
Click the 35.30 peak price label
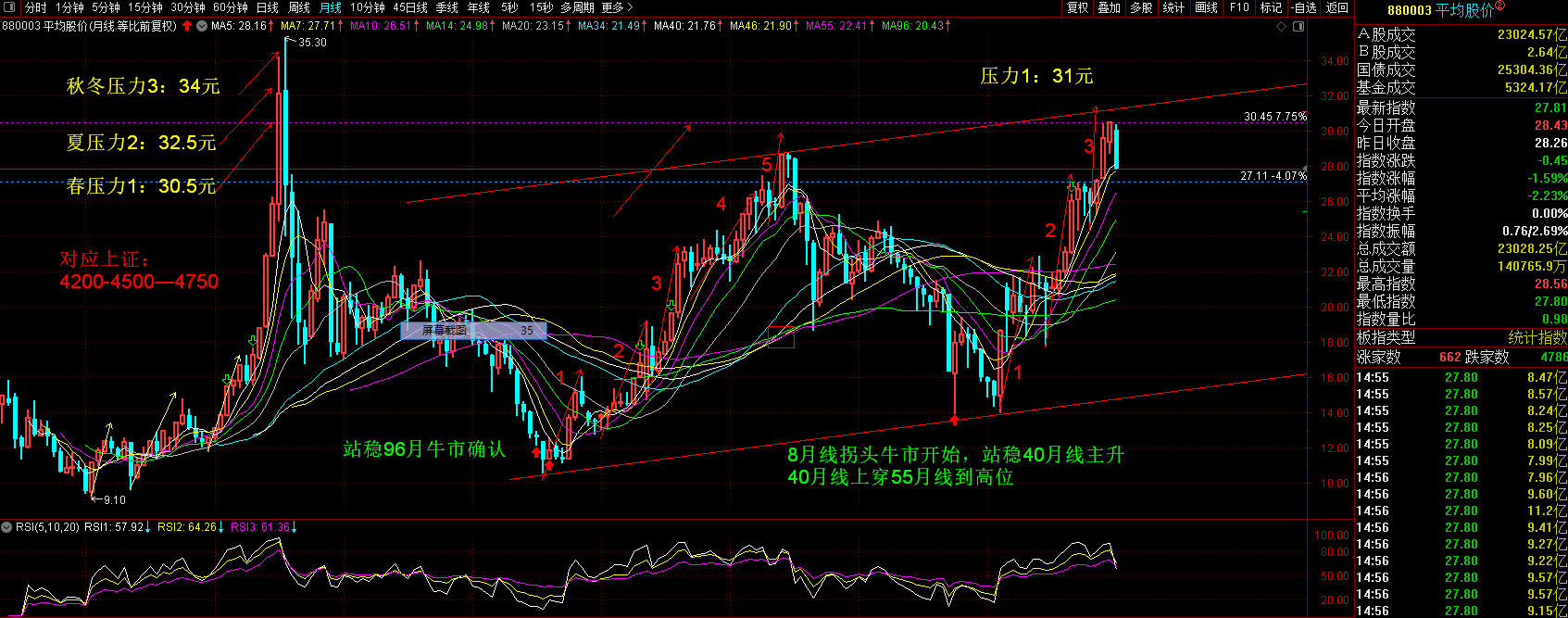tap(312, 43)
